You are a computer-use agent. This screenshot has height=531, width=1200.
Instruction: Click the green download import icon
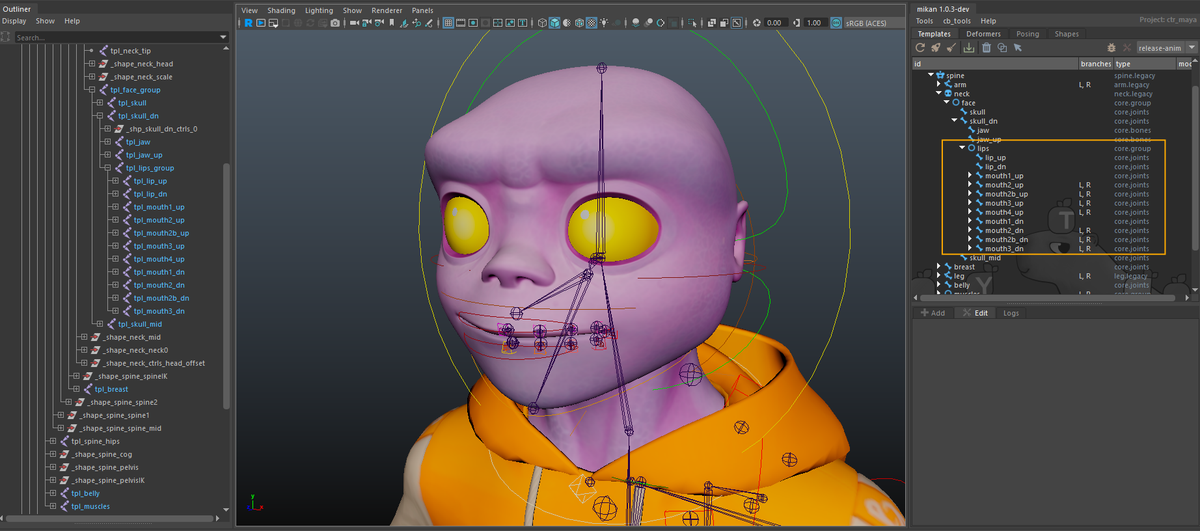point(969,47)
